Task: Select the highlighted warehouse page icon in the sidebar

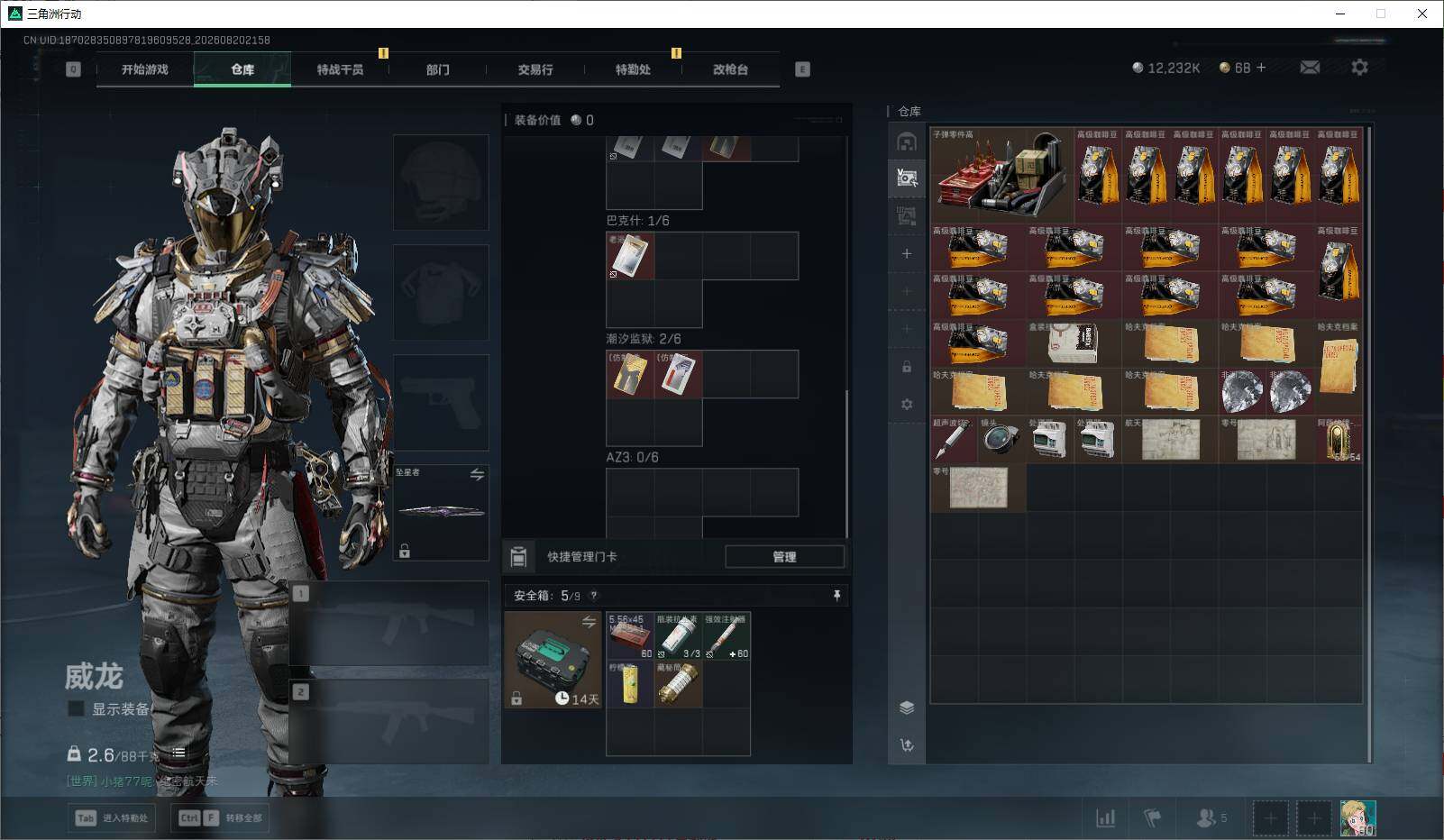Action: (x=907, y=178)
